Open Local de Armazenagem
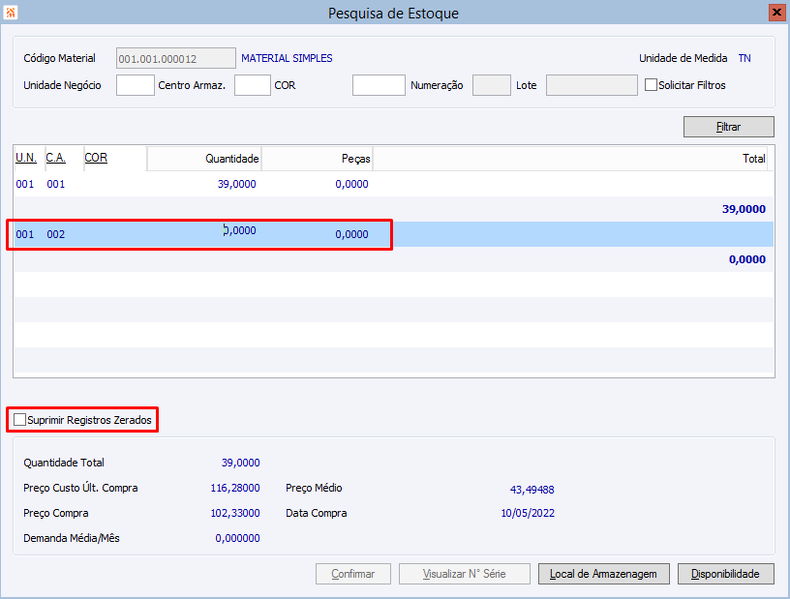 click(x=604, y=574)
